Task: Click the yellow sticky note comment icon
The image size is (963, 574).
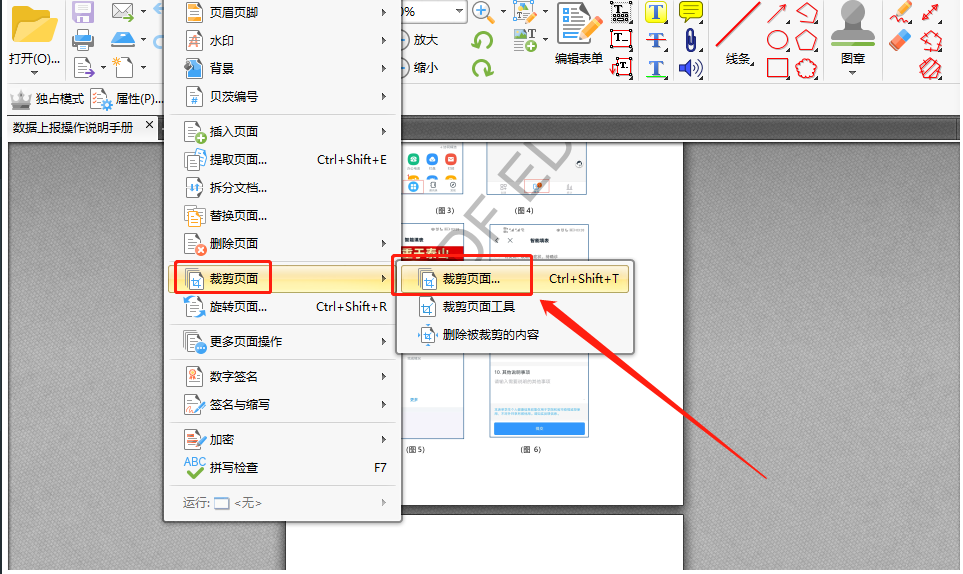Action: pyautogui.click(x=691, y=12)
